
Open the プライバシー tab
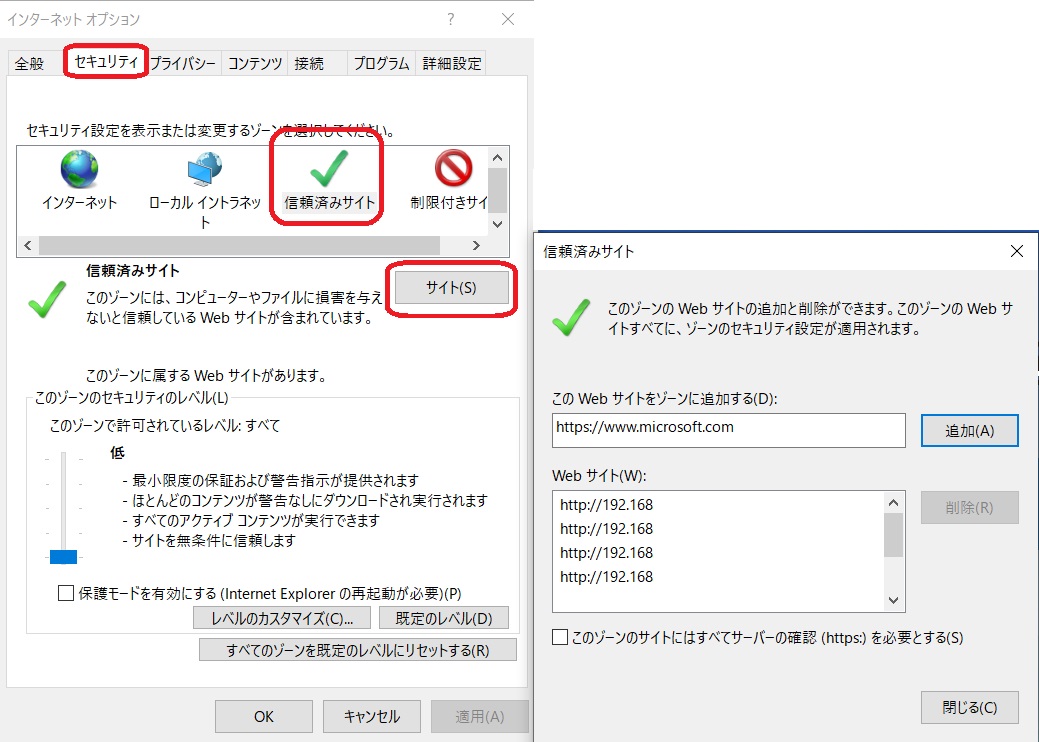pyautogui.click(x=184, y=62)
